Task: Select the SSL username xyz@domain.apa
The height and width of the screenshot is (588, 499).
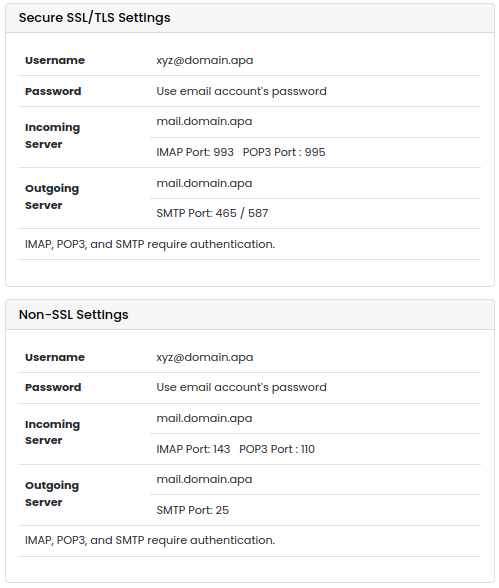Action: point(205,60)
